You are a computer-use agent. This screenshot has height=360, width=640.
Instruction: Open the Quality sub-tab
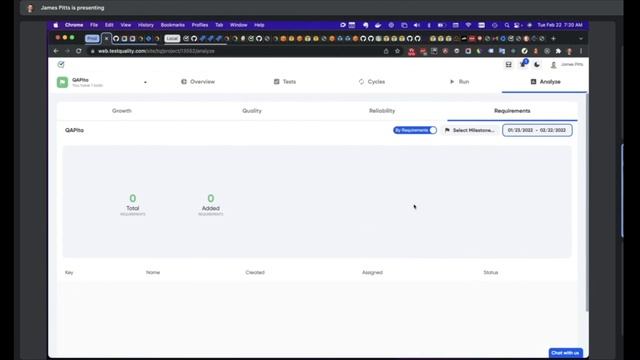pyautogui.click(x=252, y=111)
